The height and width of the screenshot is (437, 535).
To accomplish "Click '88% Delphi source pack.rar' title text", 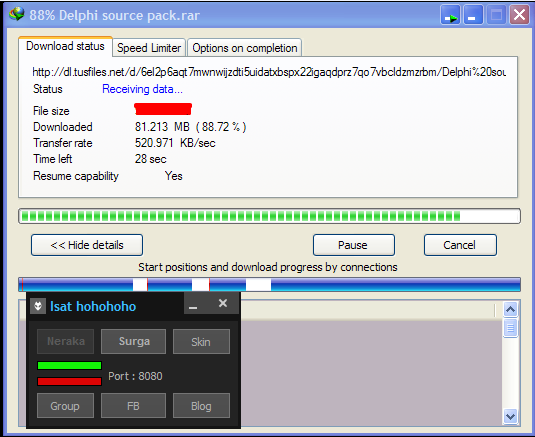I will (x=114, y=15).
